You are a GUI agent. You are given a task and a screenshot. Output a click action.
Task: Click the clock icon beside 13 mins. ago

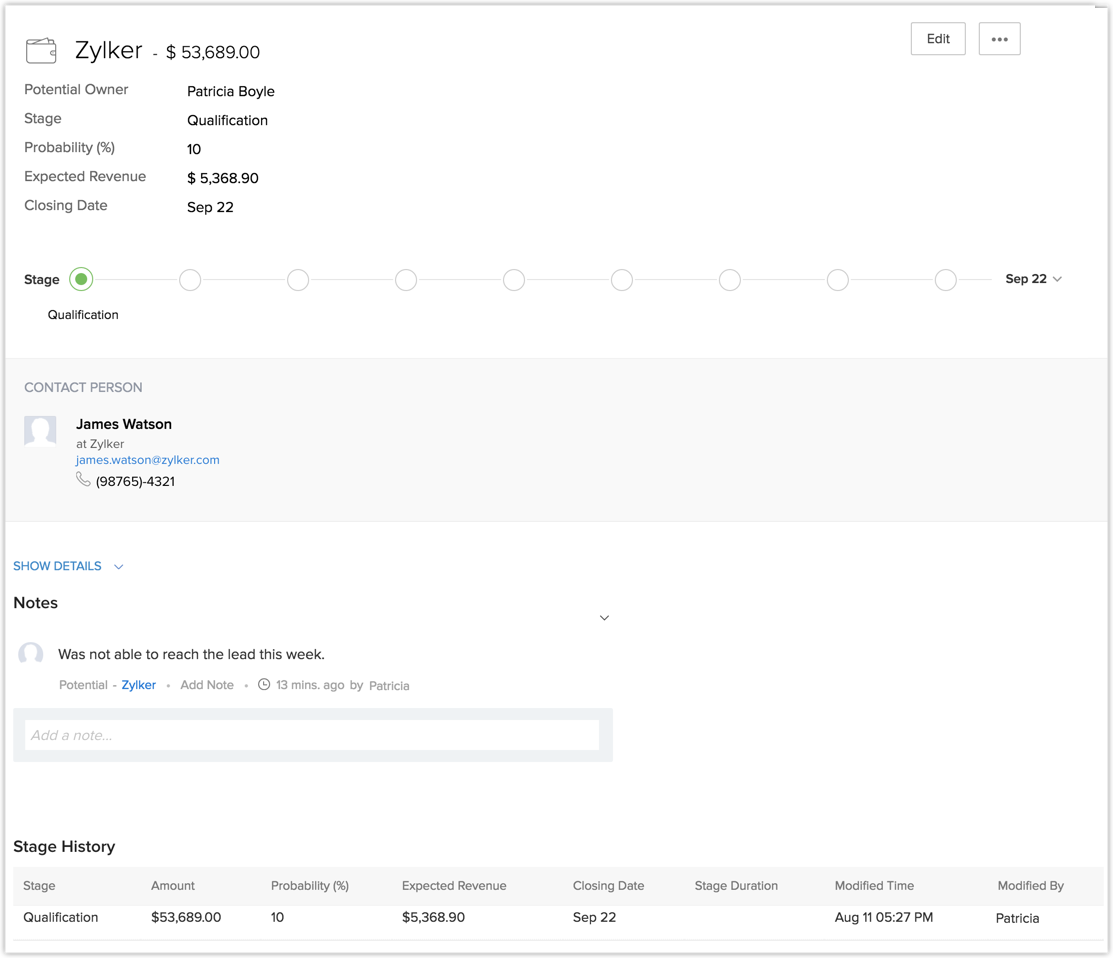coord(264,685)
